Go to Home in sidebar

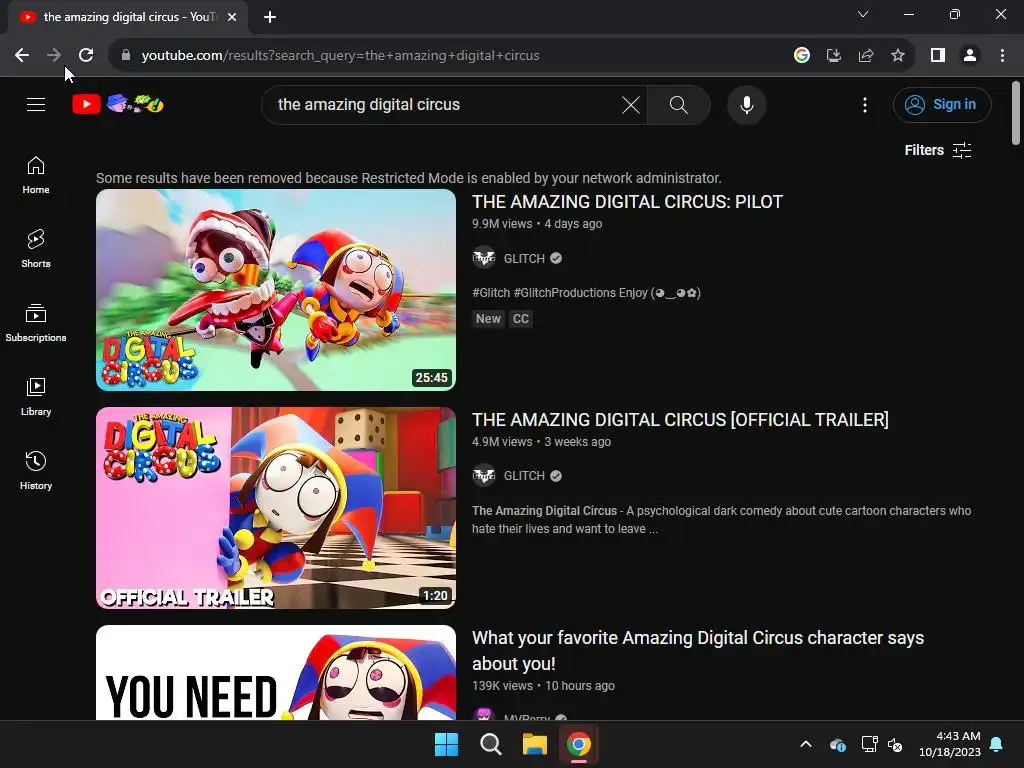(36, 175)
